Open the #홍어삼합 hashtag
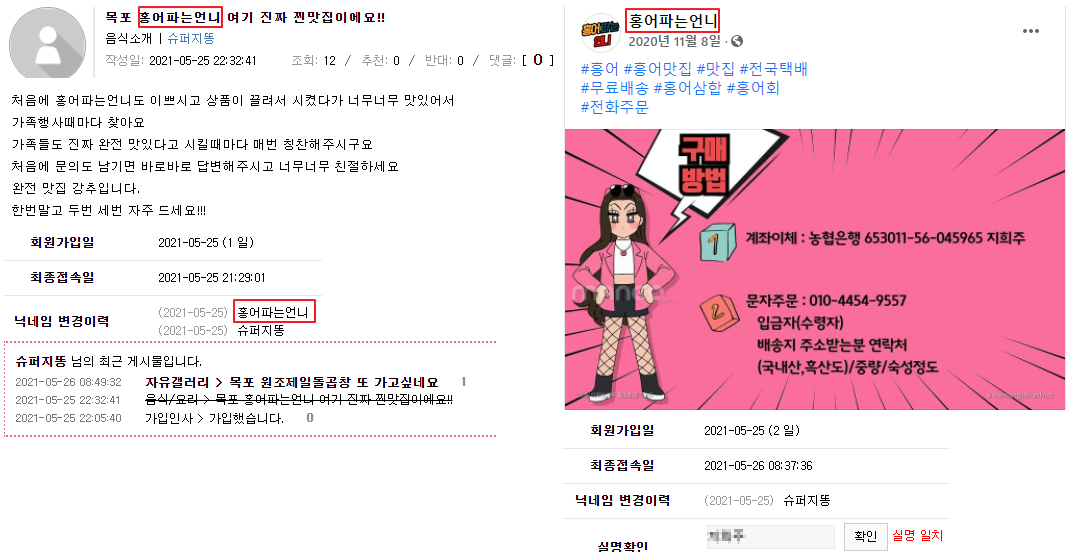1073x553 pixels. click(x=688, y=88)
